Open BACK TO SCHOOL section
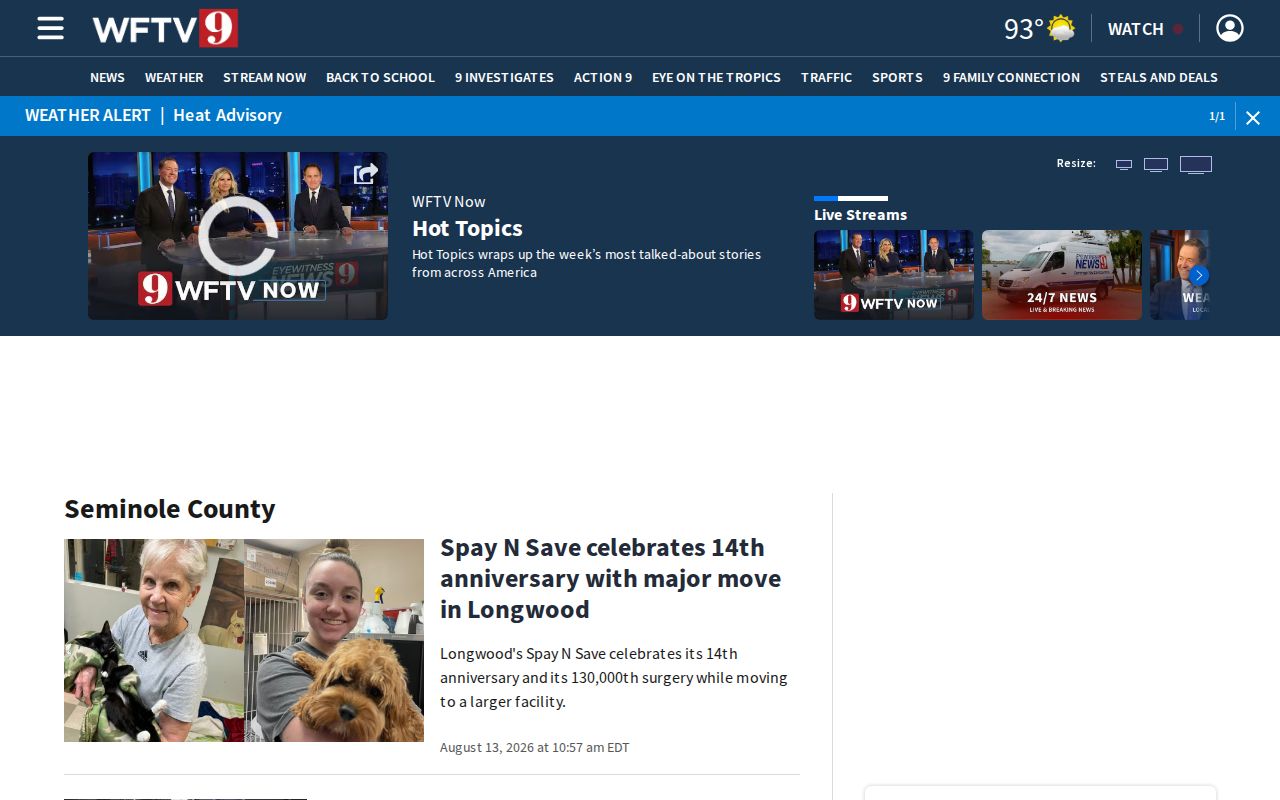 point(380,77)
